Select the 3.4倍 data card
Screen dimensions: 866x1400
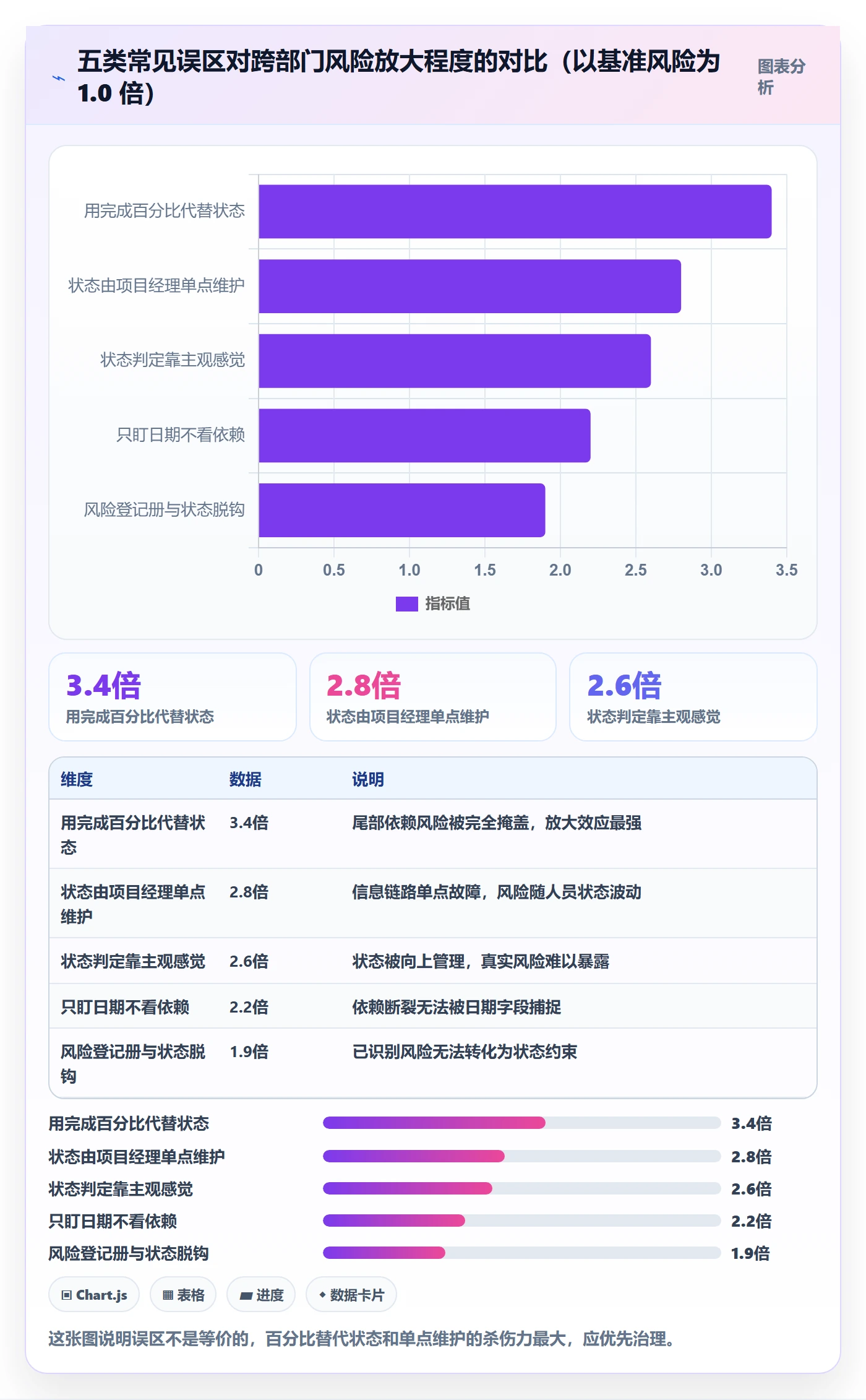tap(173, 697)
